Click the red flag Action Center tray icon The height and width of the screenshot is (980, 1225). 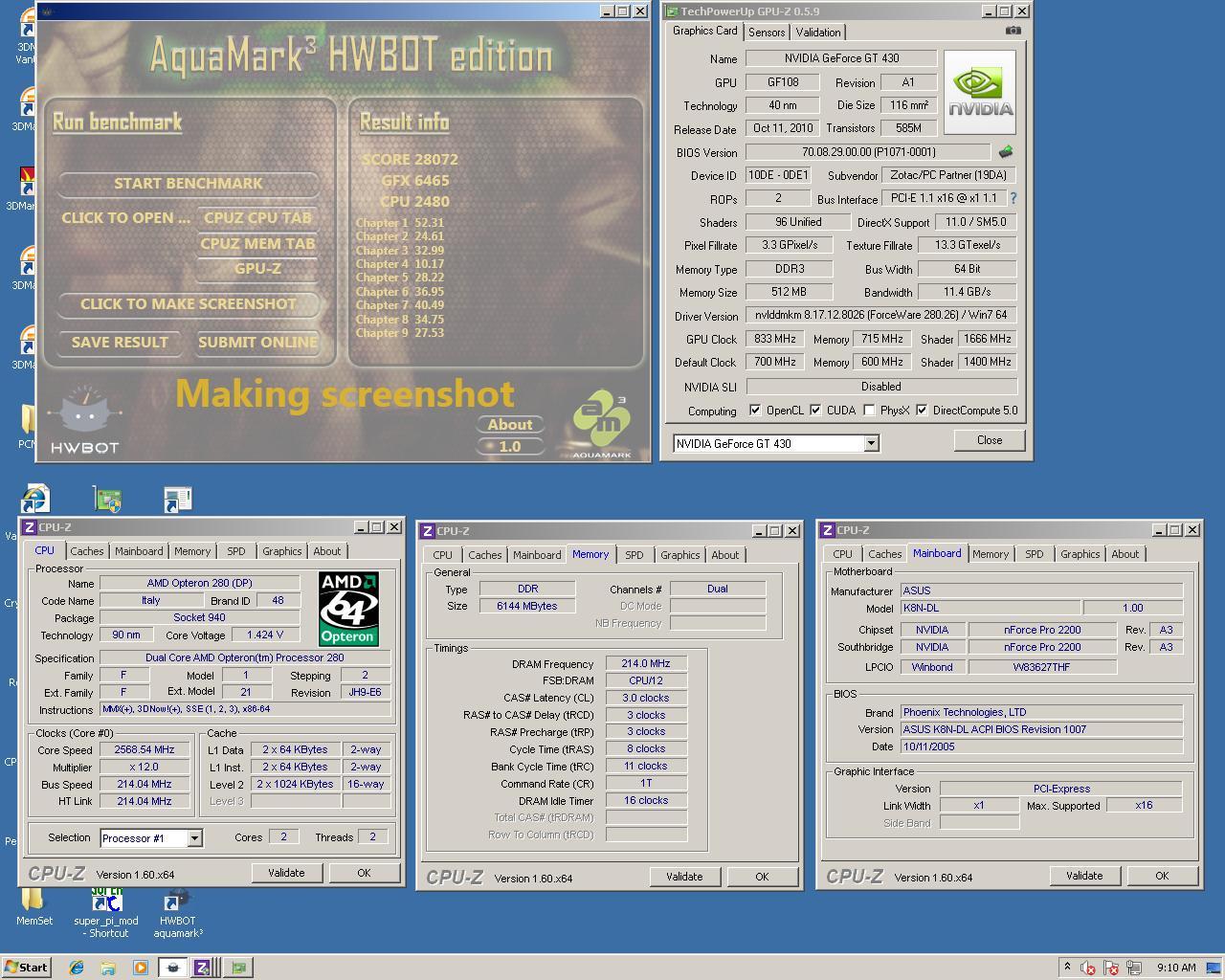click(1111, 968)
